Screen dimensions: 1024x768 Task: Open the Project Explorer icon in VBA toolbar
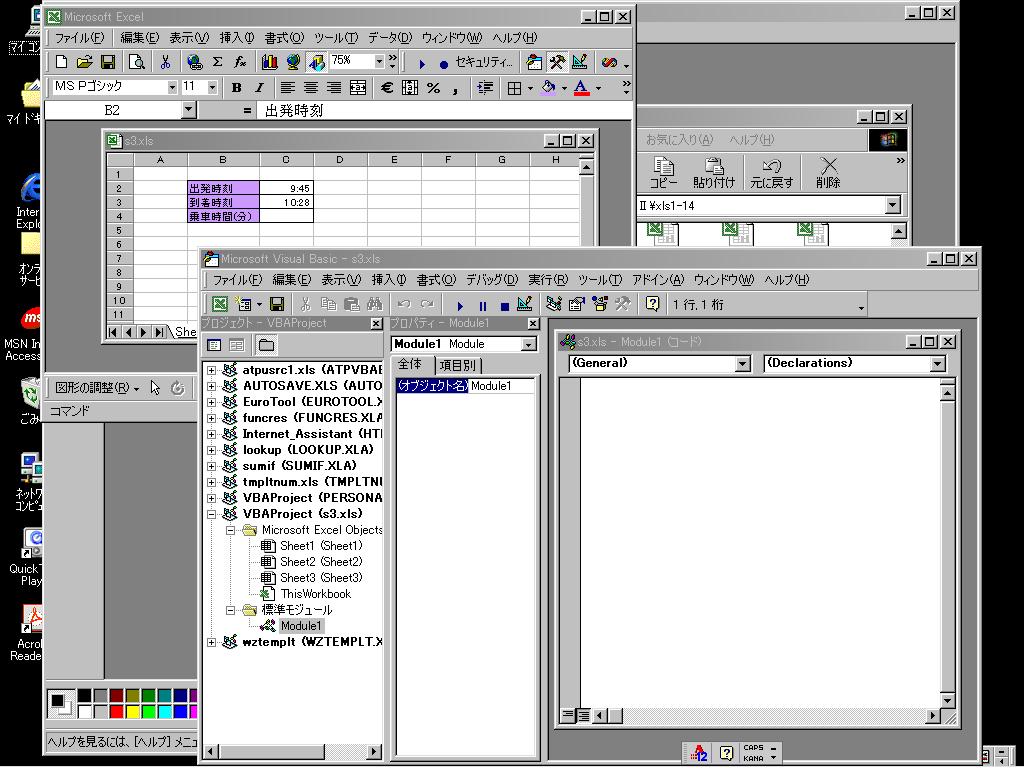pyautogui.click(x=554, y=304)
